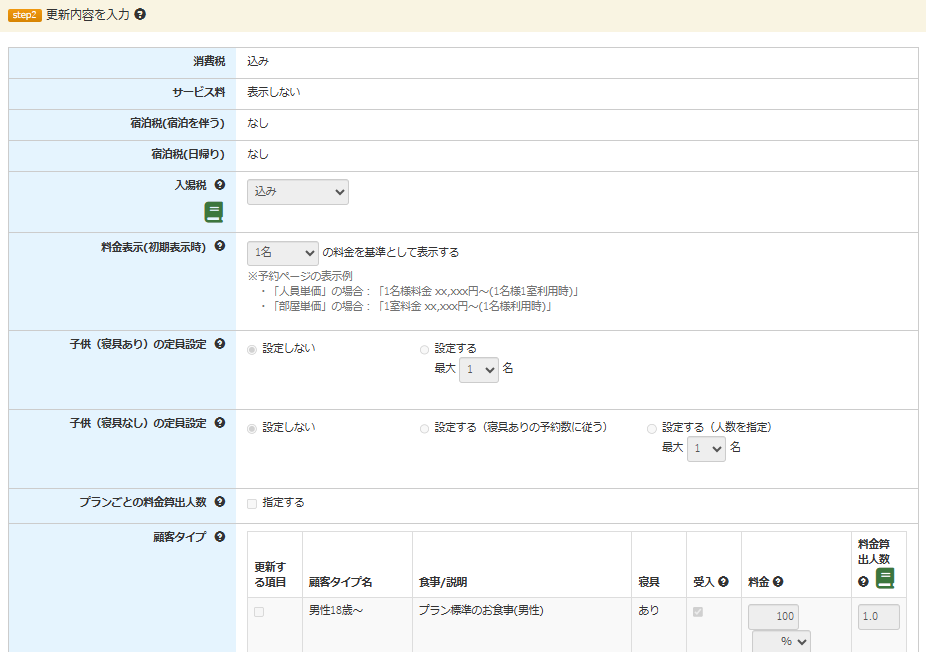Screen dimensions: 926x652
Task: Select 設定する for 子供（寝具あり）の定員設定
Action: click(x=424, y=350)
